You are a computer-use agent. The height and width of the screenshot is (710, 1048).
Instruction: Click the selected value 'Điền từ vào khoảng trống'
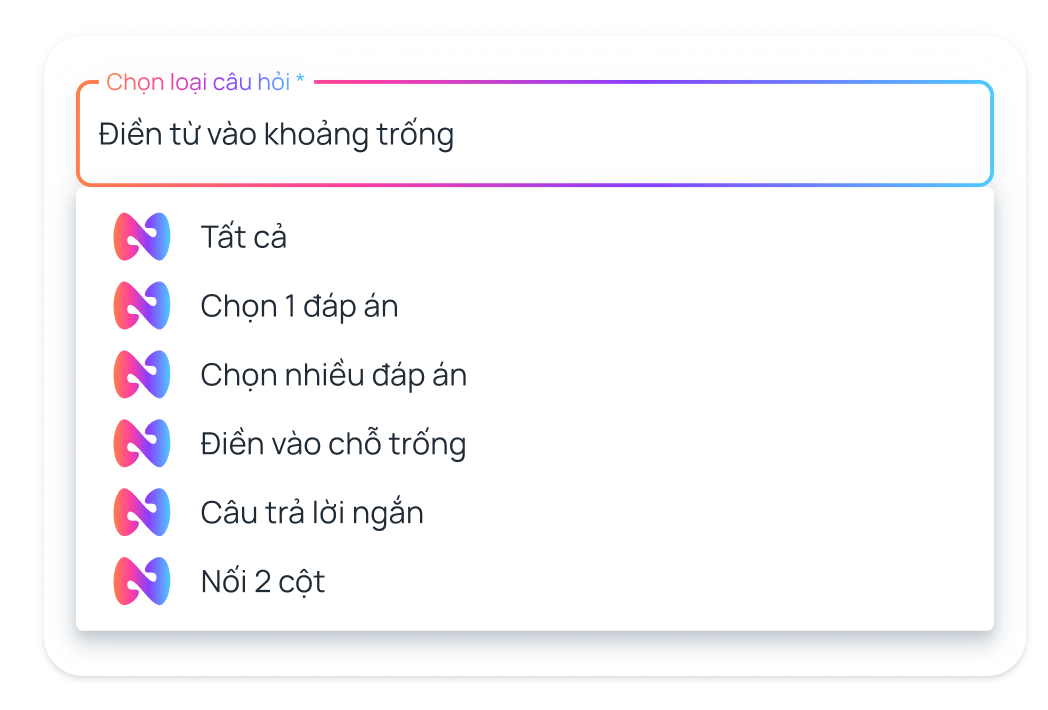point(276,134)
